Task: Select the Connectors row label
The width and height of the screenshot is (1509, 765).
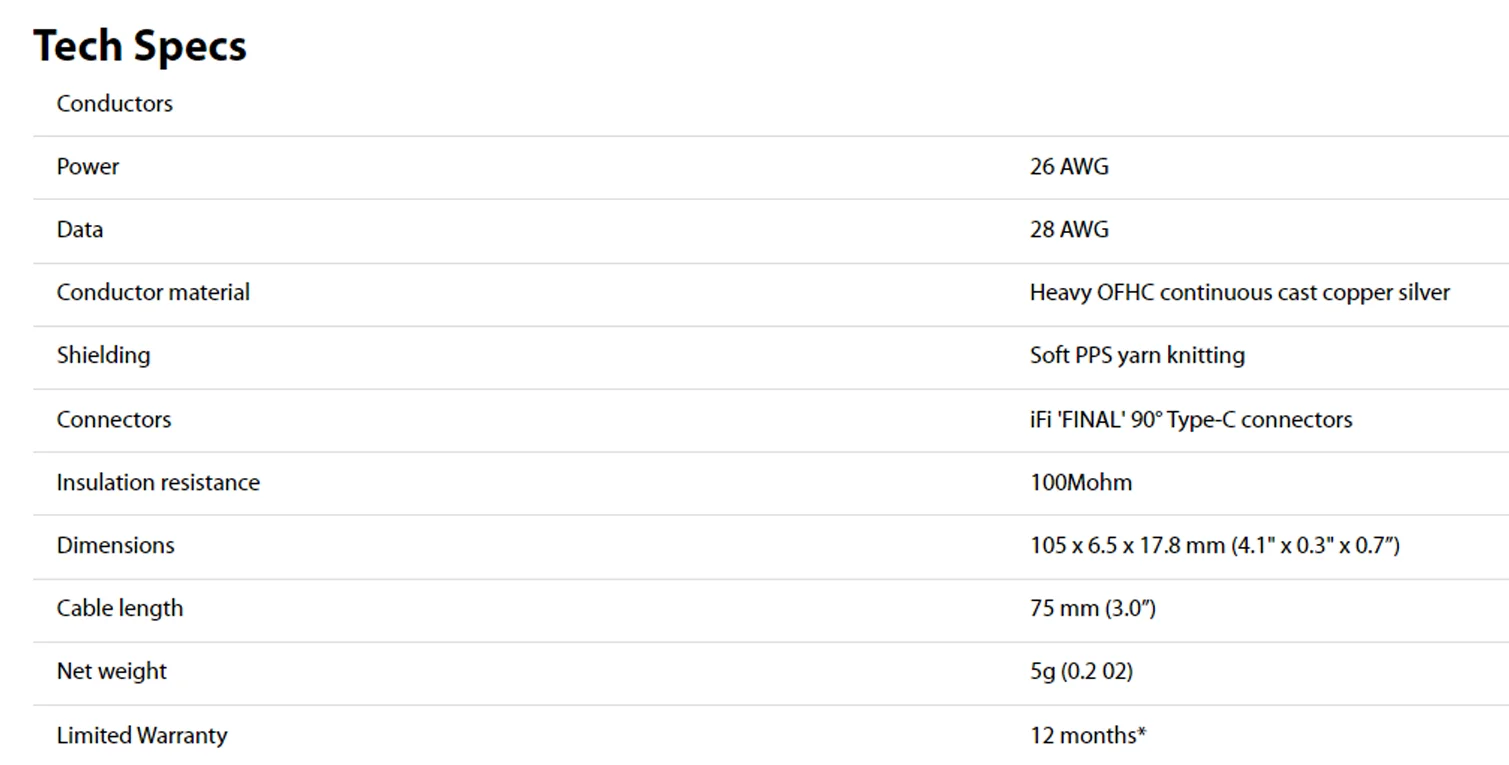Action: coord(113,420)
